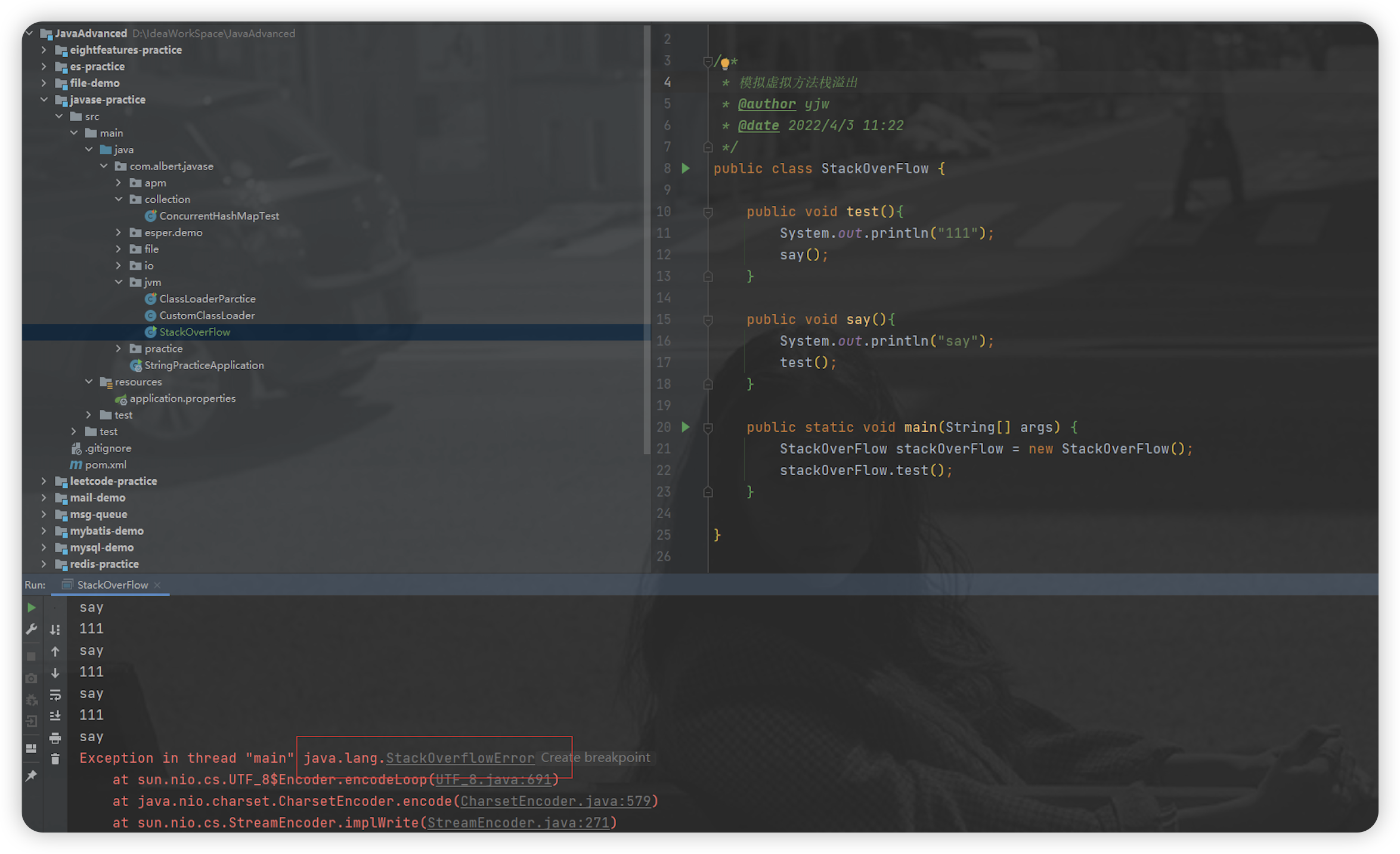Select the mail-demo module
This screenshot has height=854, width=1400.
[97, 497]
